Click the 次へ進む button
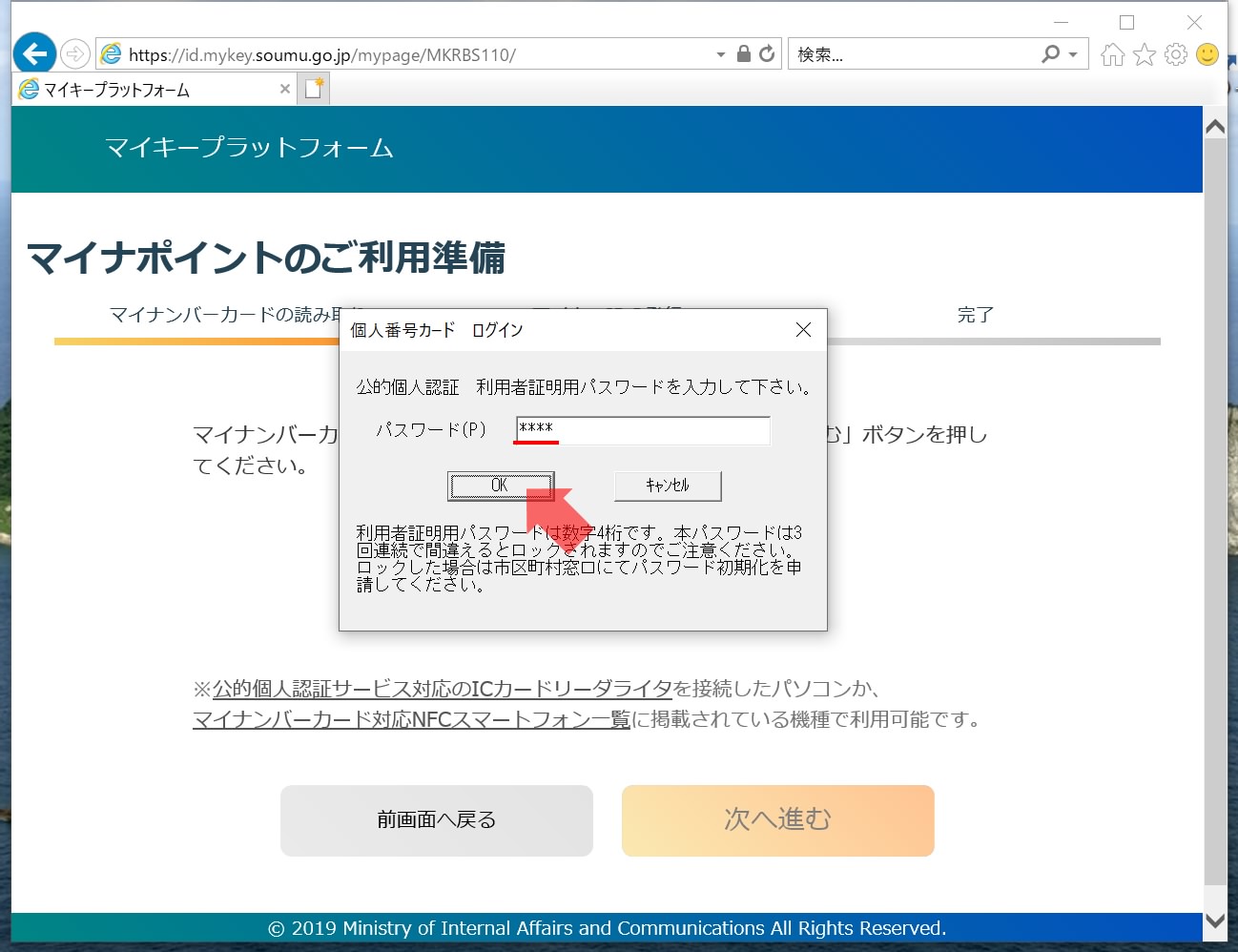 (x=778, y=820)
